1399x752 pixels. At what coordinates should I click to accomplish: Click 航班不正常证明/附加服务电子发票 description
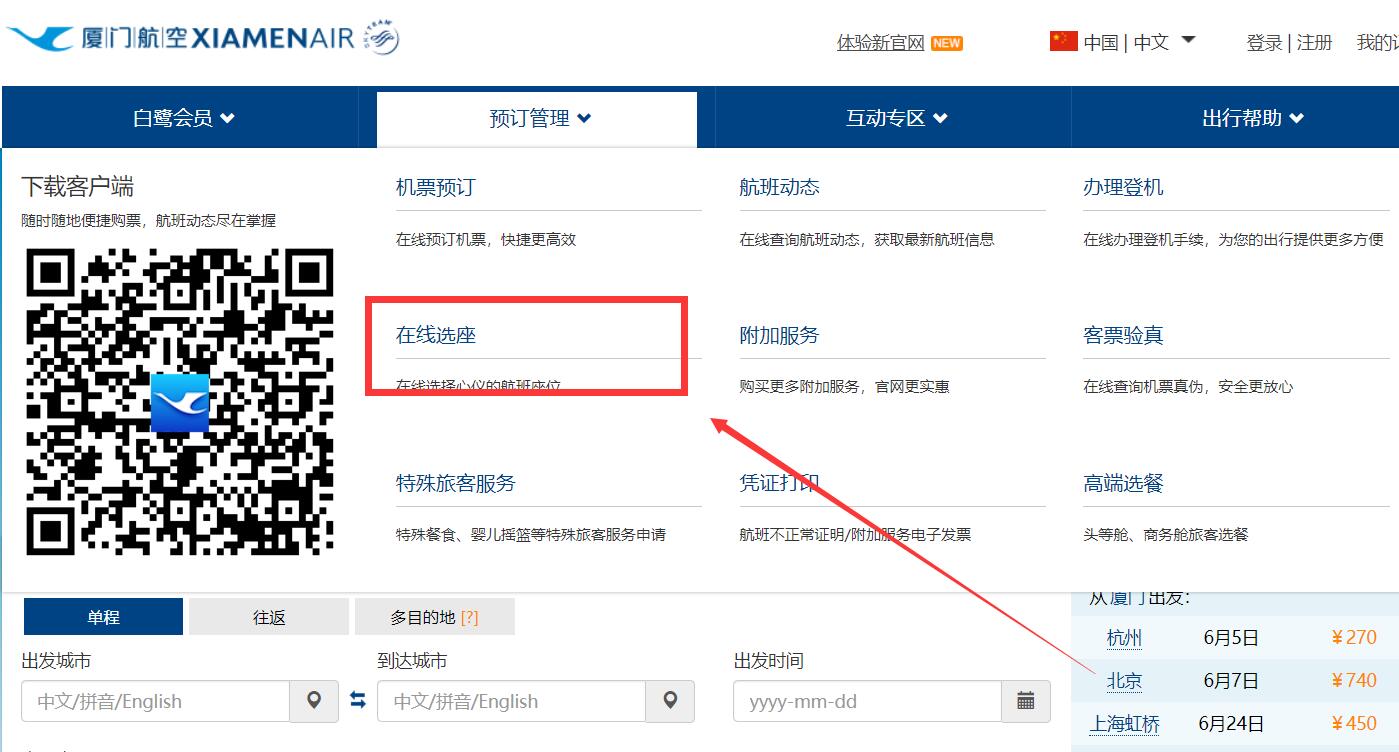[855, 535]
